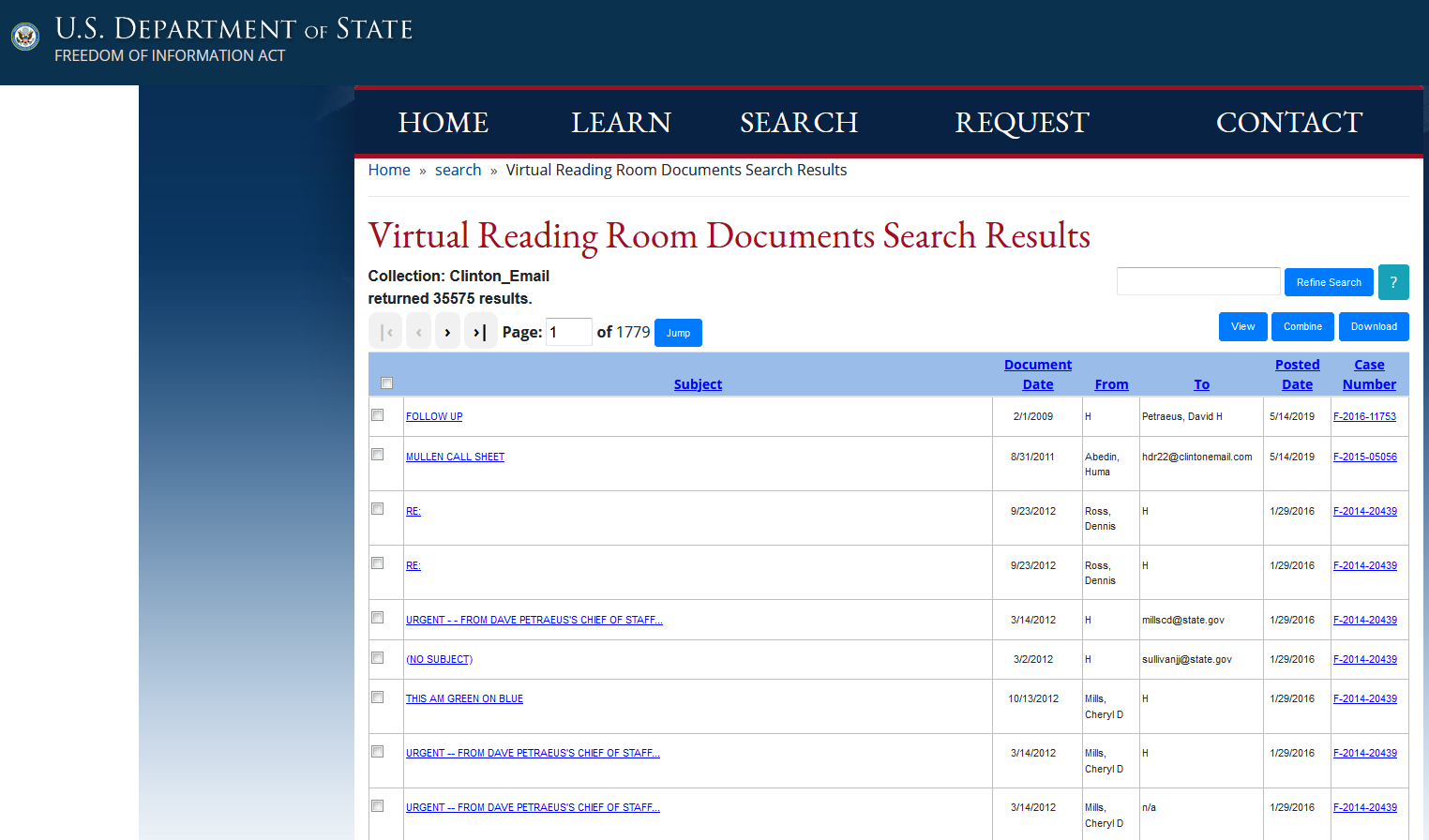Select the (NO SUBJECT) row checkbox
1429x840 pixels.
click(377, 658)
